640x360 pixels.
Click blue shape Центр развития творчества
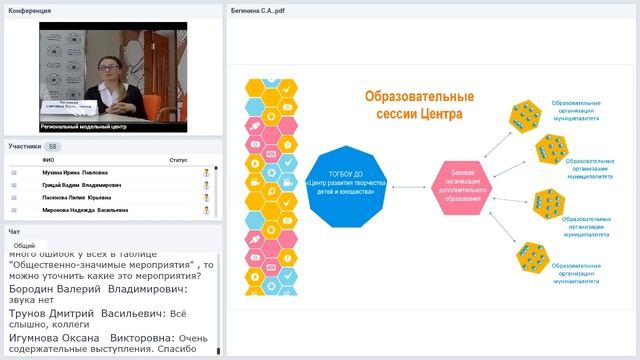(346, 186)
